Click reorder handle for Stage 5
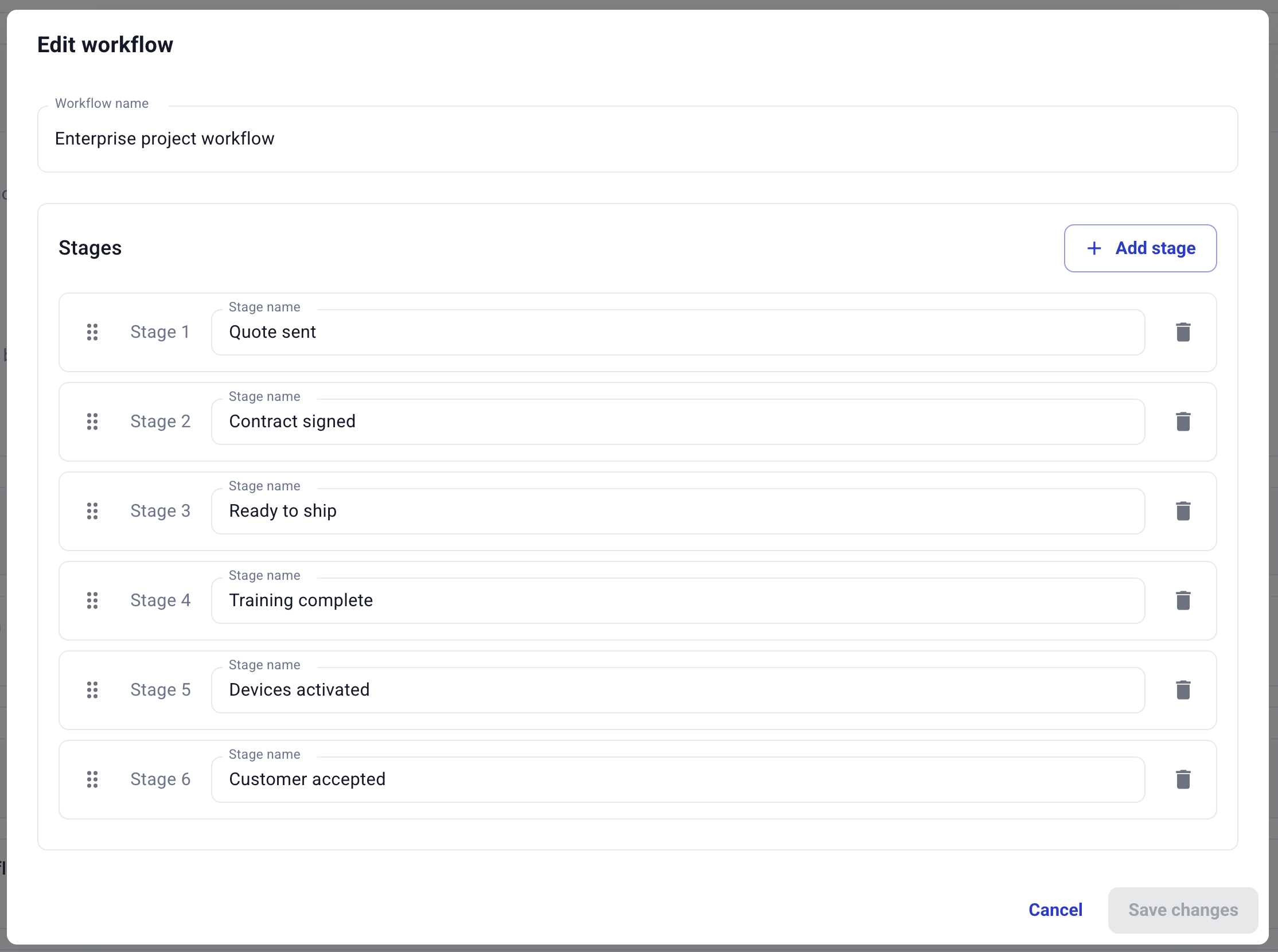1278x952 pixels. pos(92,690)
